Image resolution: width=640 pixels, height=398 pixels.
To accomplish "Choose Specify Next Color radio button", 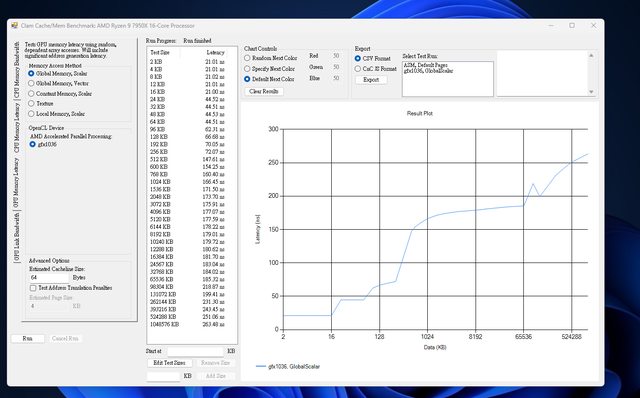I will click(269, 69).
